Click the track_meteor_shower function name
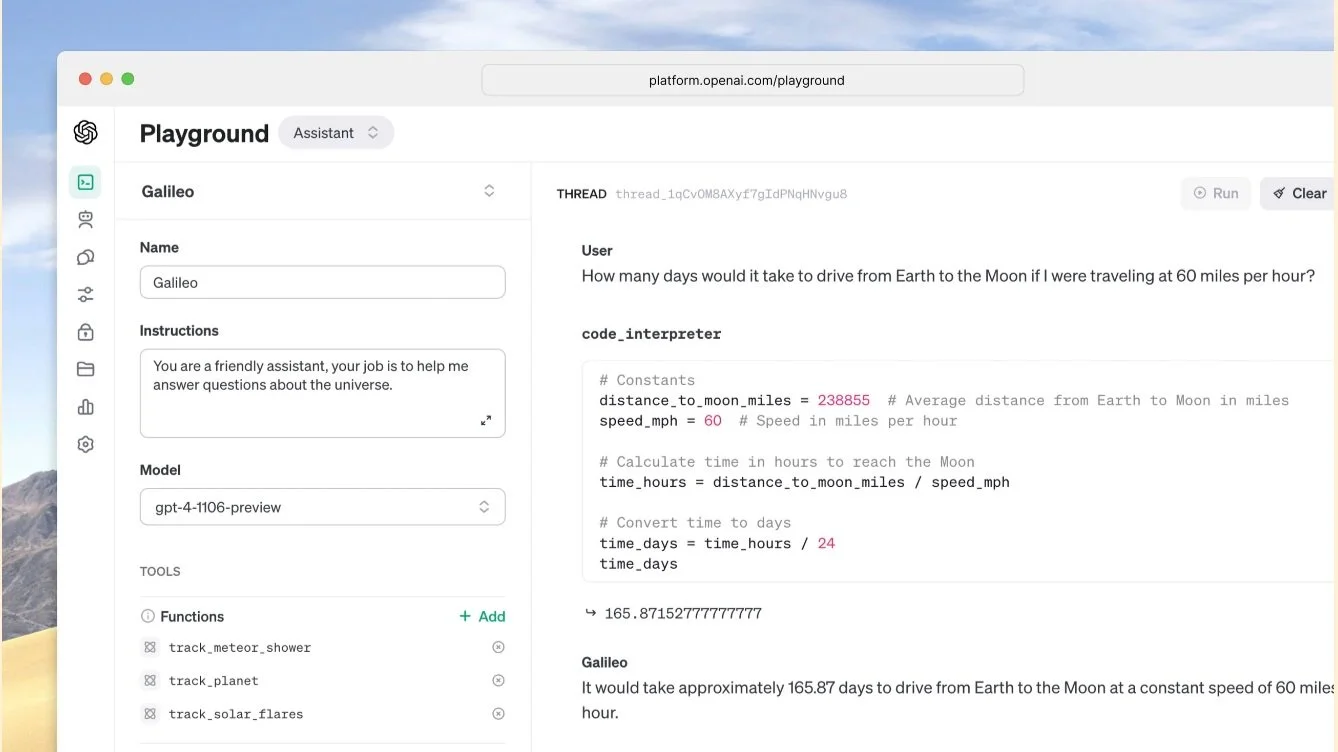 [240, 648]
